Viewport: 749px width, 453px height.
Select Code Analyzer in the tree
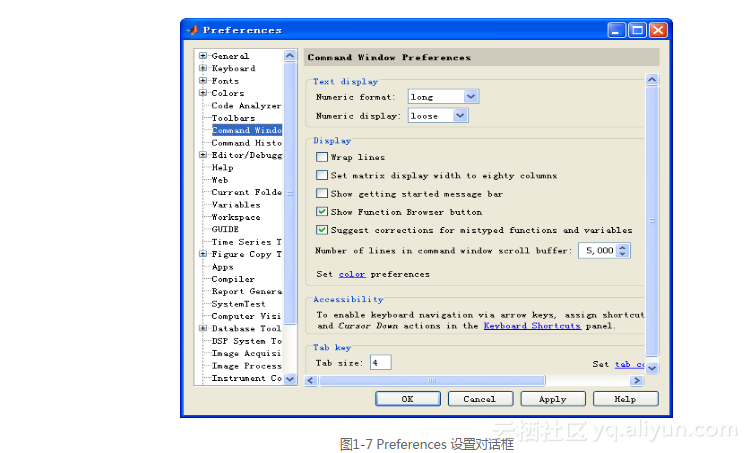(x=246, y=106)
